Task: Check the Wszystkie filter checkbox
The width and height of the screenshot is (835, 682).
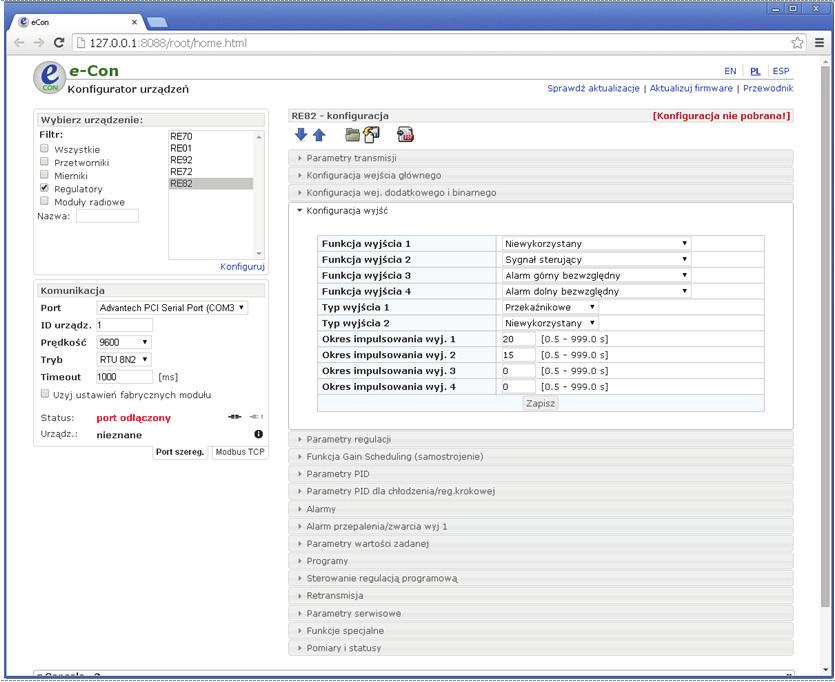Action: 44,149
